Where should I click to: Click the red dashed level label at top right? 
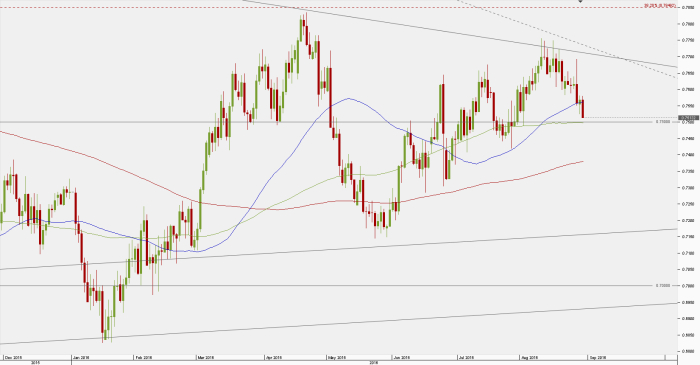click(659, 5)
